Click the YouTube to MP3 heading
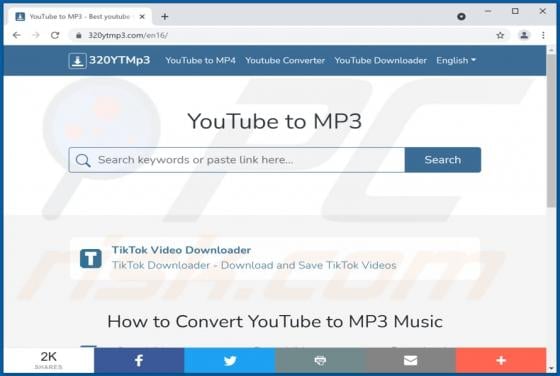This screenshot has width=560, height=376. coord(274,121)
